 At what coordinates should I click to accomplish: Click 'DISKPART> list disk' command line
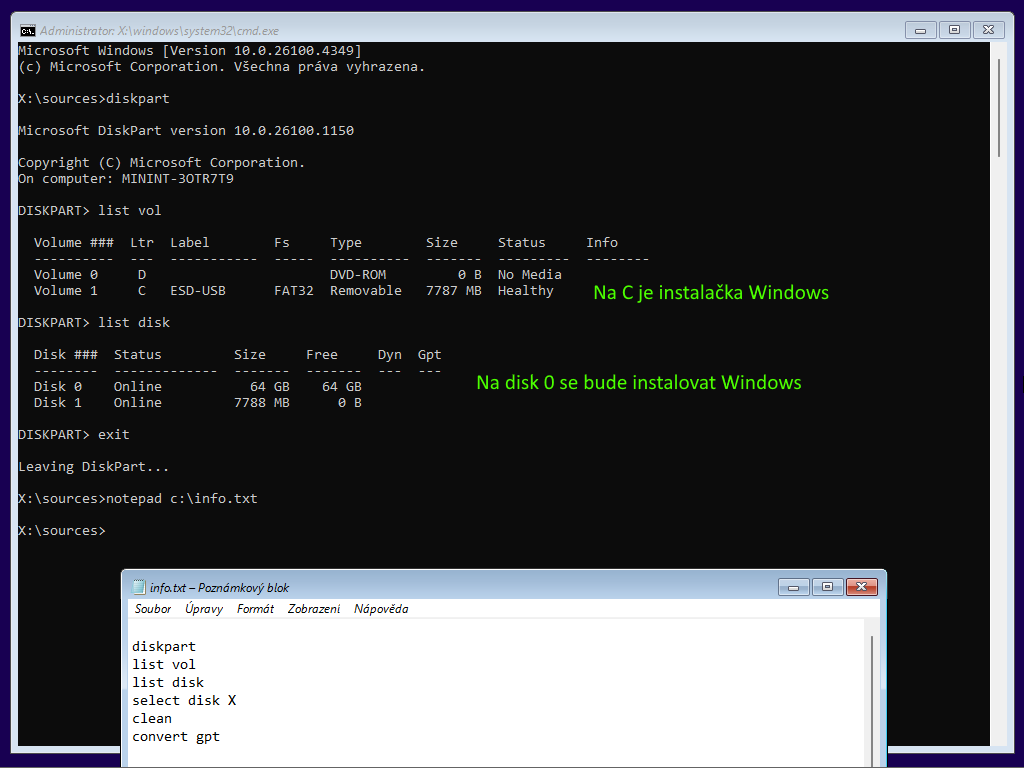click(x=94, y=323)
